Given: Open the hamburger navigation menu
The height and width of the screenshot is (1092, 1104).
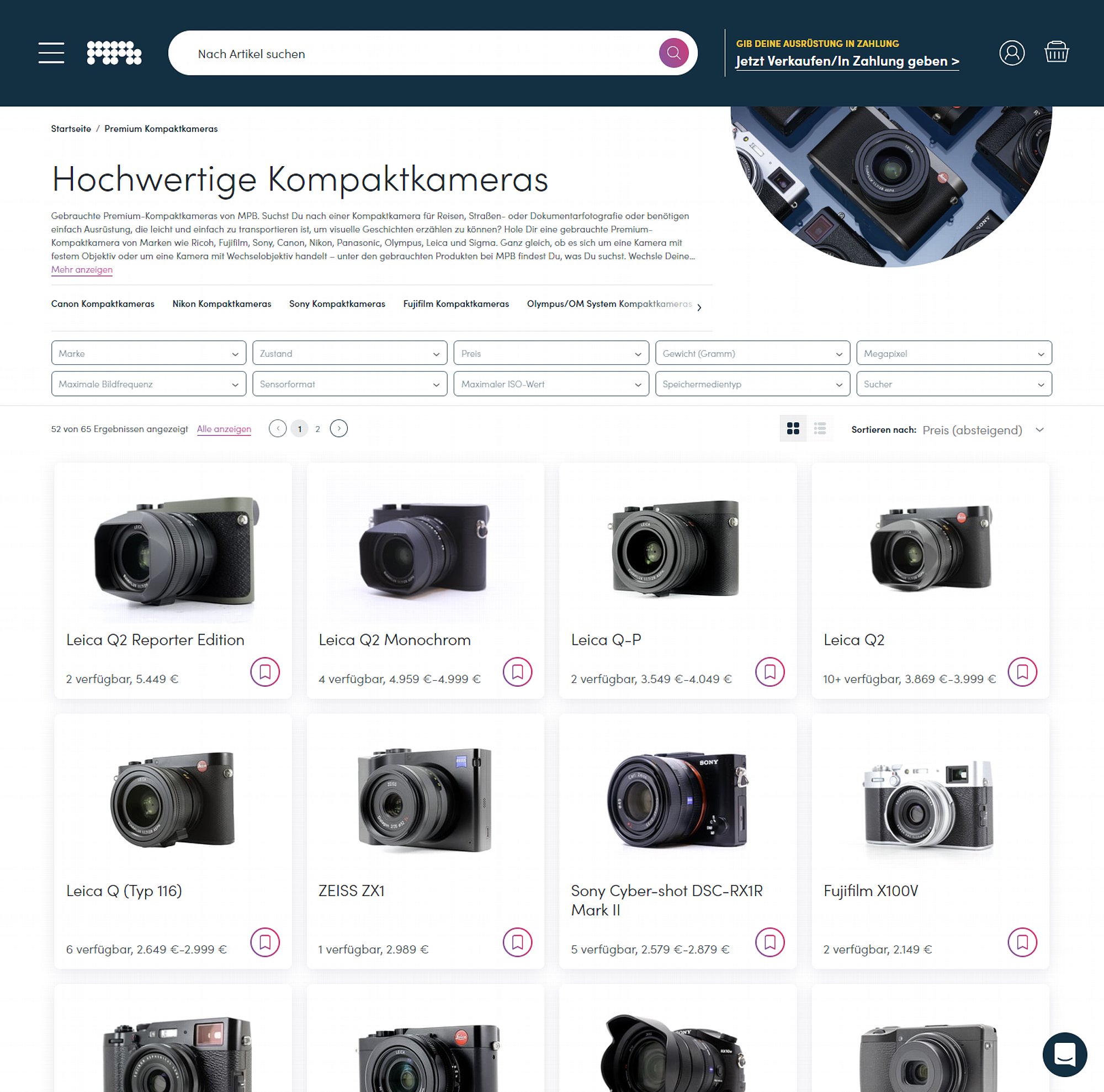Looking at the screenshot, I should click(51, 52).
